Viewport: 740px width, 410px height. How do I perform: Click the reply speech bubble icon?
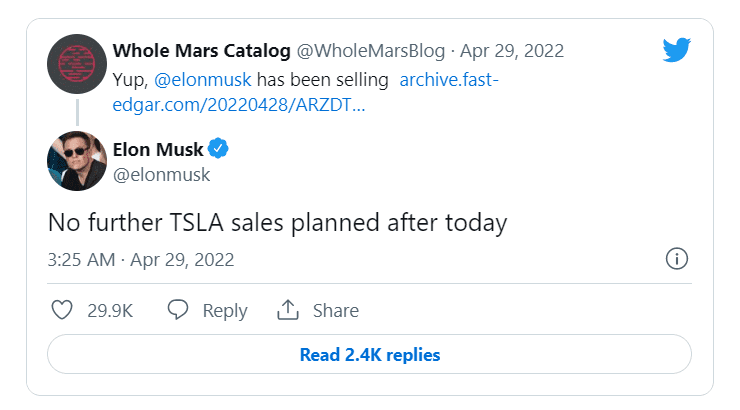(x=179, y=310)
